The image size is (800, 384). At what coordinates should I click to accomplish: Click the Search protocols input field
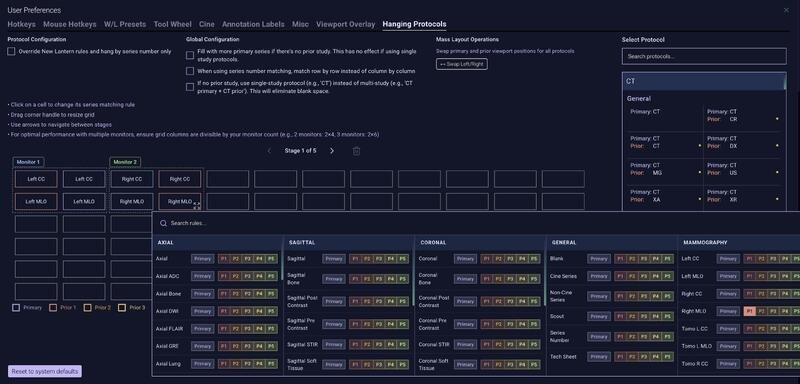coord(704,57)
